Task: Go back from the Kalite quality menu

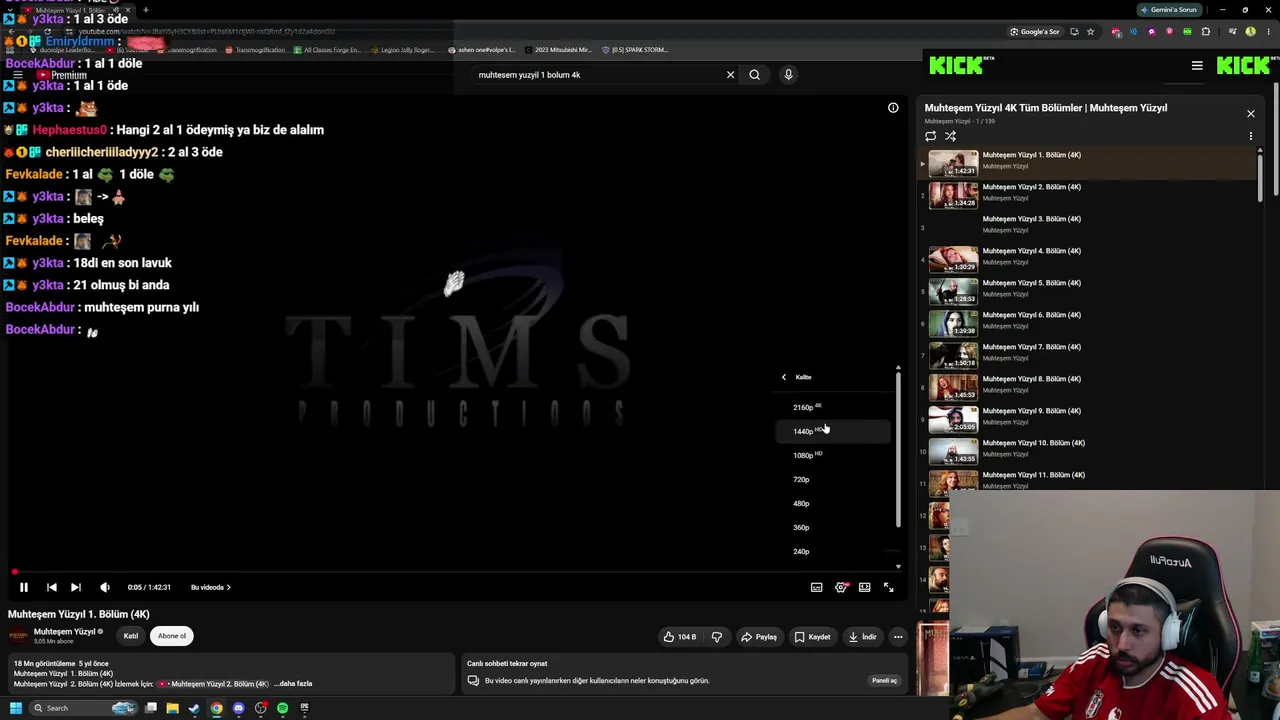Action: (x=784, y=377)
